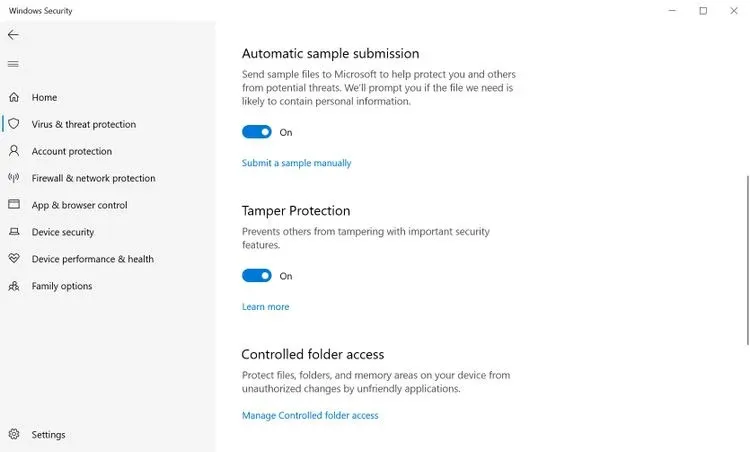Open the Home menu item
Screen dimensions: 750x452
point(44,98)
